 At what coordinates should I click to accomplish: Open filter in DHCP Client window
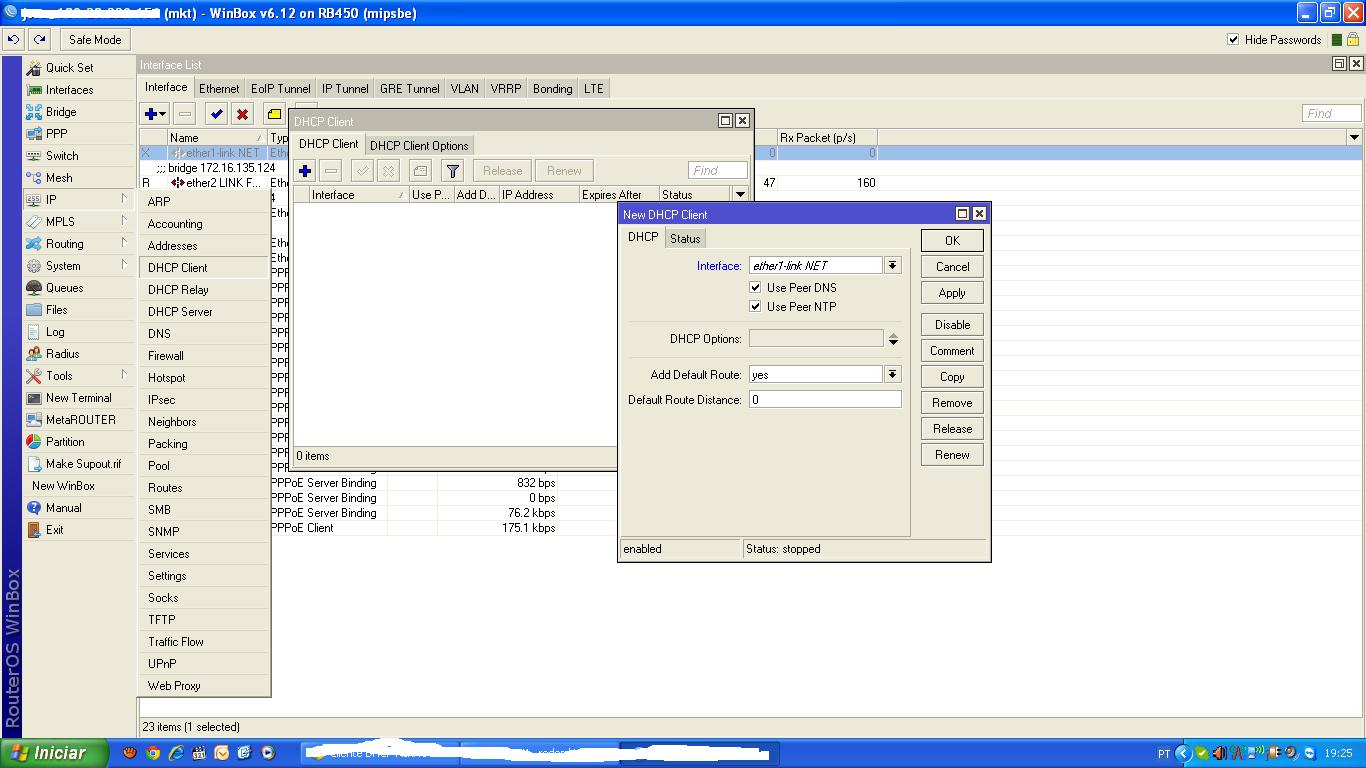tap(453, 171)
